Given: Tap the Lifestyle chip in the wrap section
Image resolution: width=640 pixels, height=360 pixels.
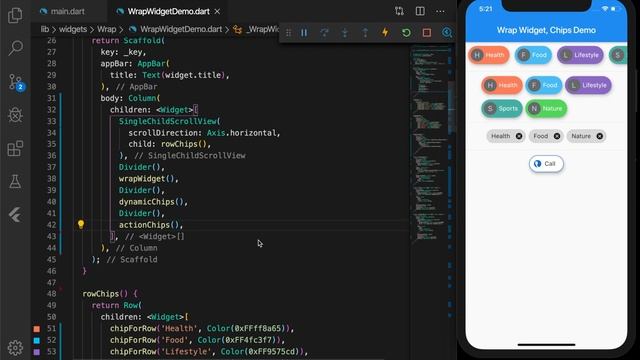Looking at the screenshot, I should [588, 85].
